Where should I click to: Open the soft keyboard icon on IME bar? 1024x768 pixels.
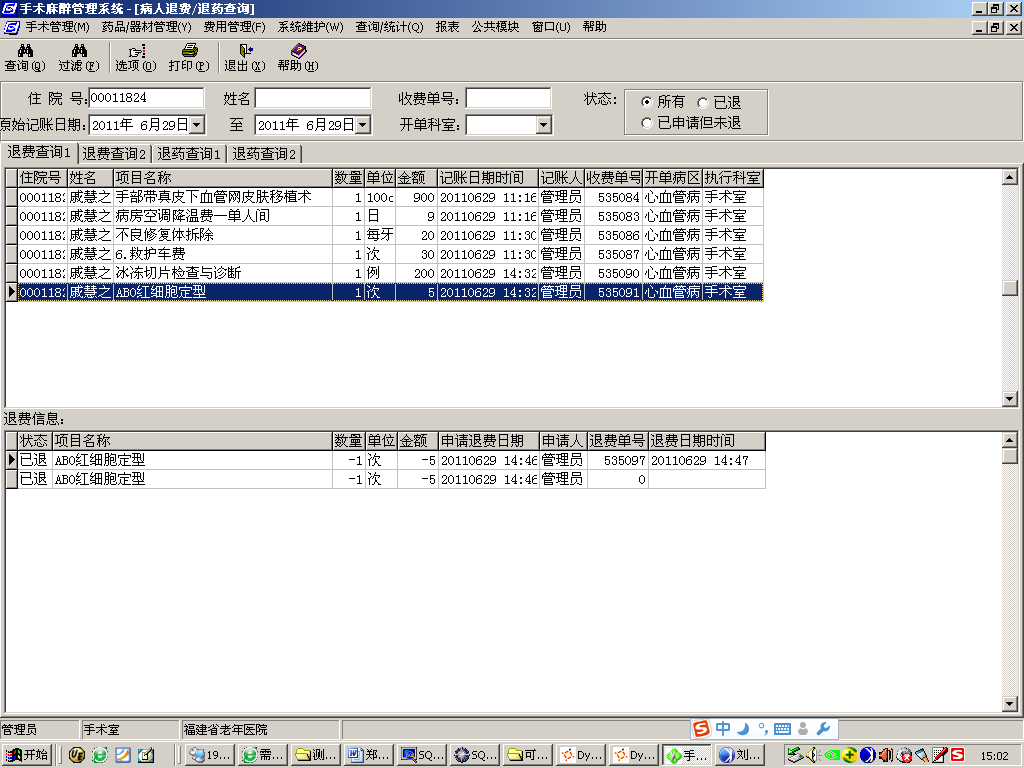point(782,729)
